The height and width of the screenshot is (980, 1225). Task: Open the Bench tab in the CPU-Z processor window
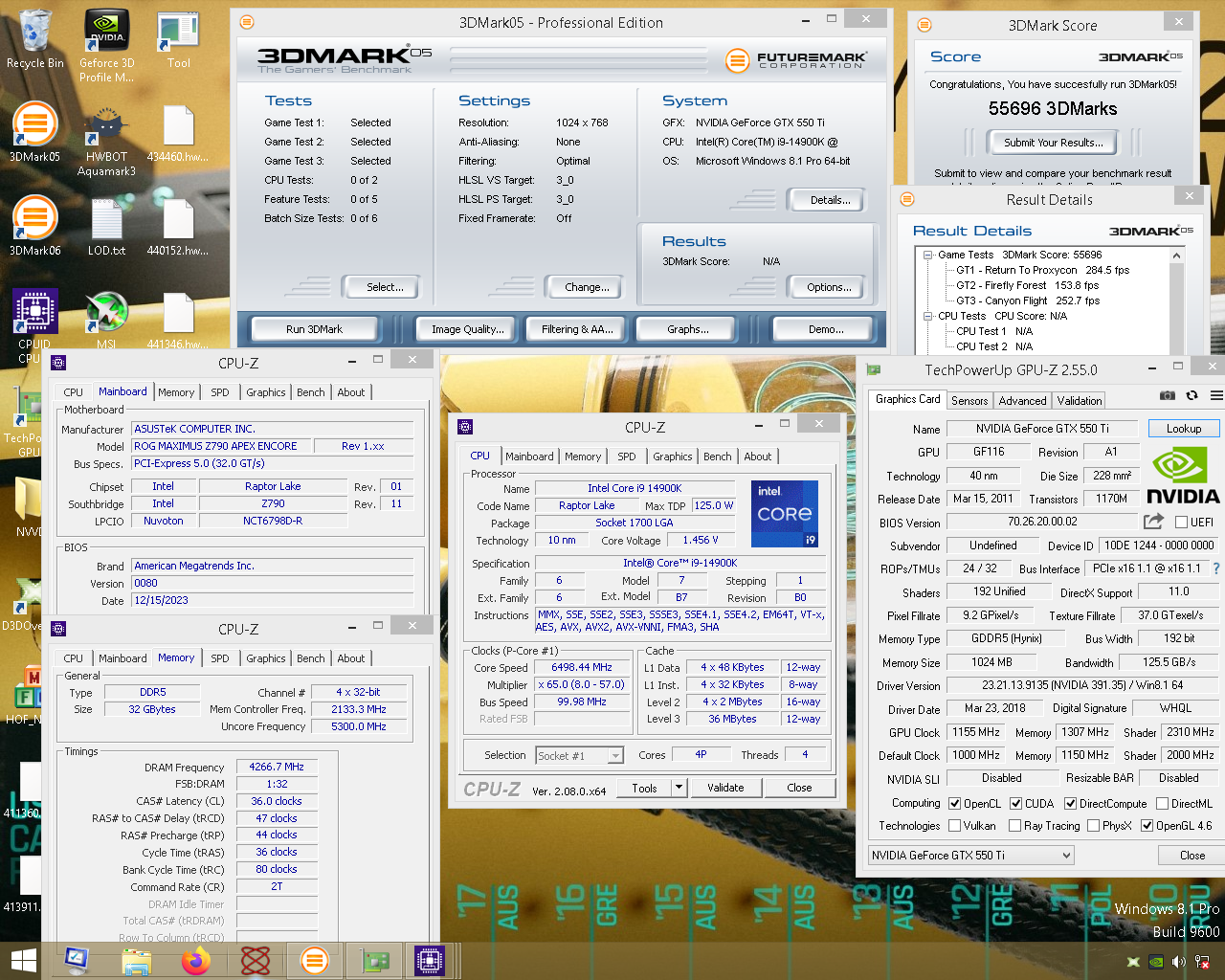point(717,457)
